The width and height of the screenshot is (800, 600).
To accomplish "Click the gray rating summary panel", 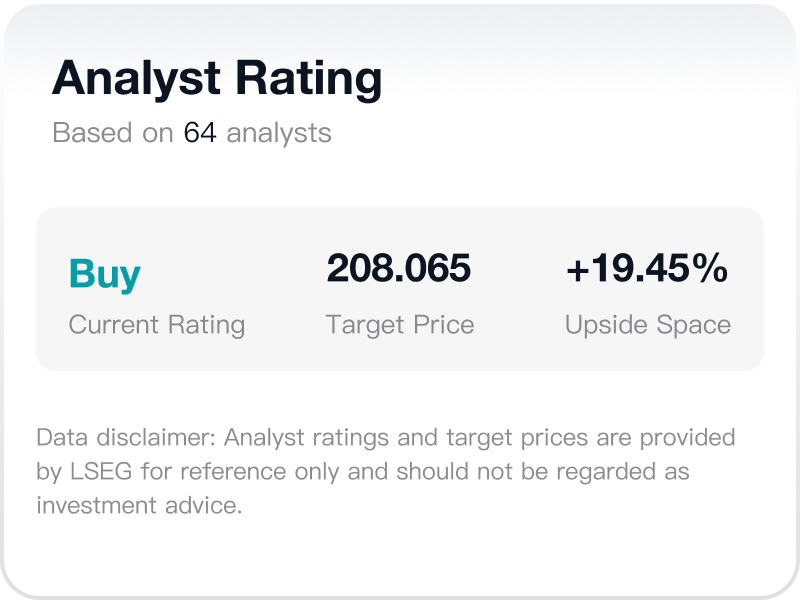I will pyautogui.click(x=400, y=289).
